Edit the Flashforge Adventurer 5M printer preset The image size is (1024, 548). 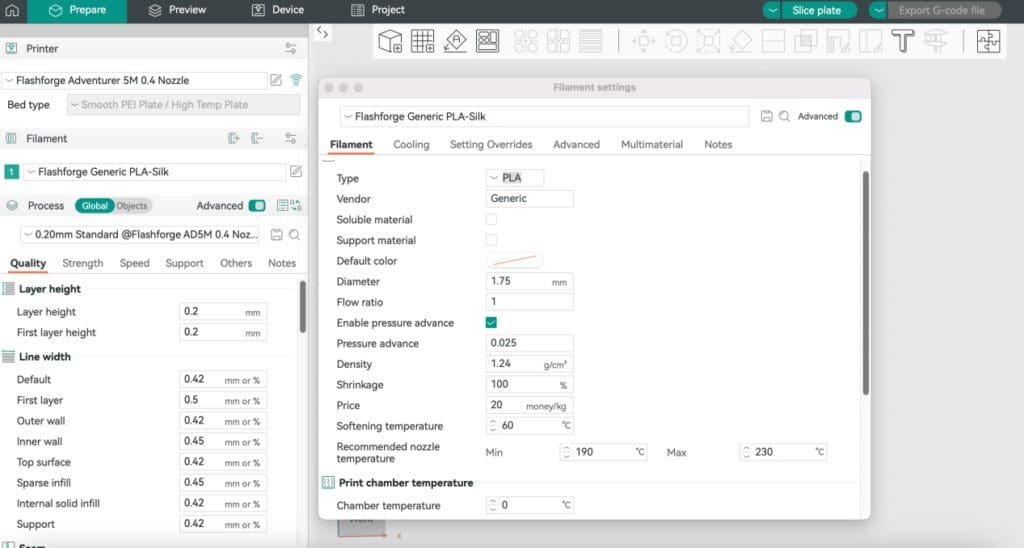click(x=276, y=80)
